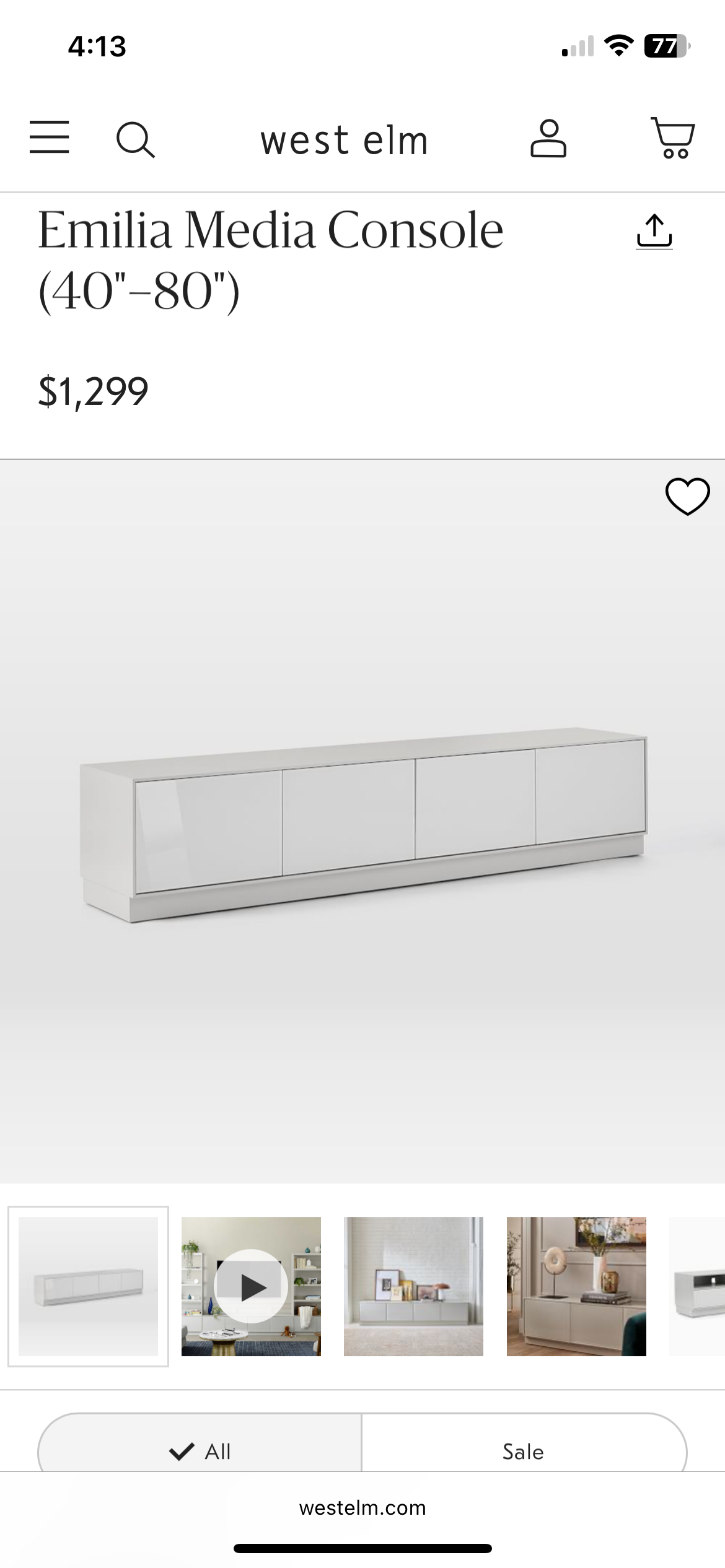This screenshot has height=1568, width=725.
Task: Favorite the product with the heart icon
Action: (687, 497)
